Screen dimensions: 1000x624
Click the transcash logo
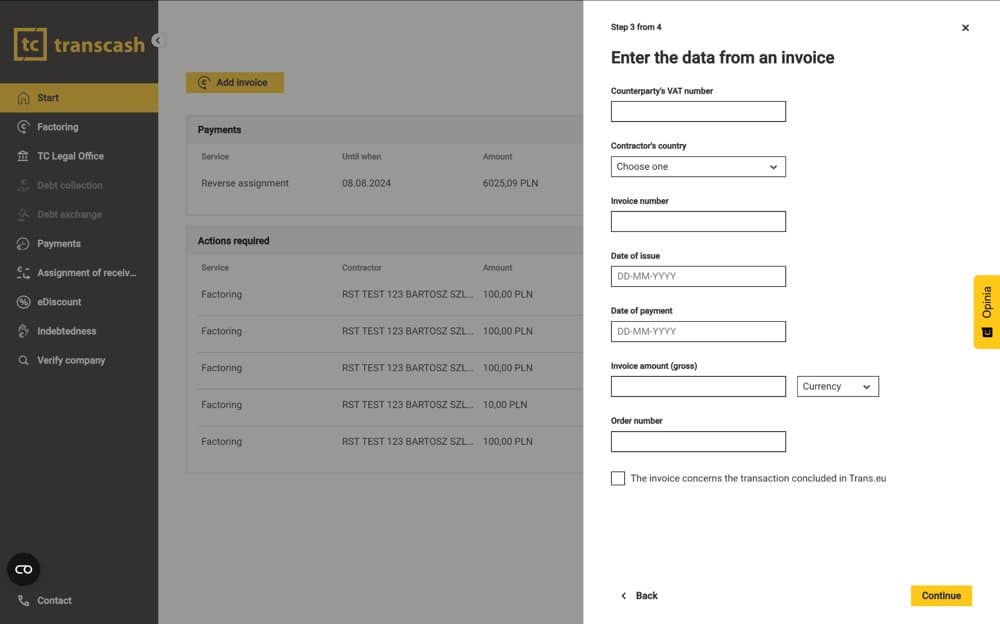79,44
